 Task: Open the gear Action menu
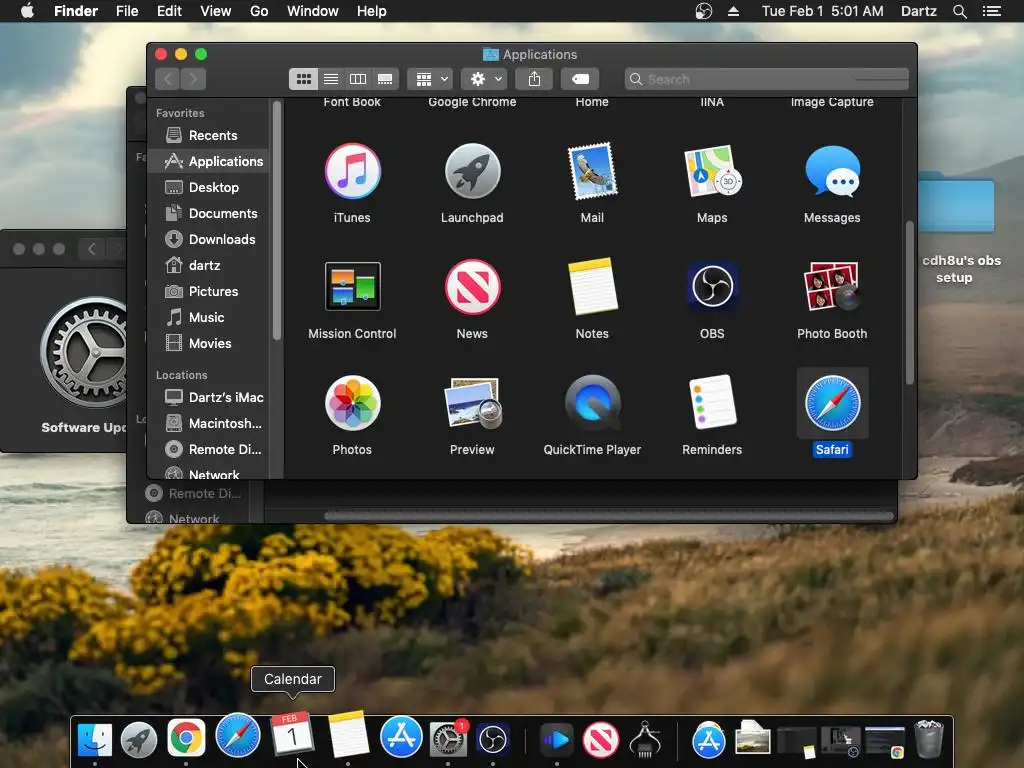point(484,79)
